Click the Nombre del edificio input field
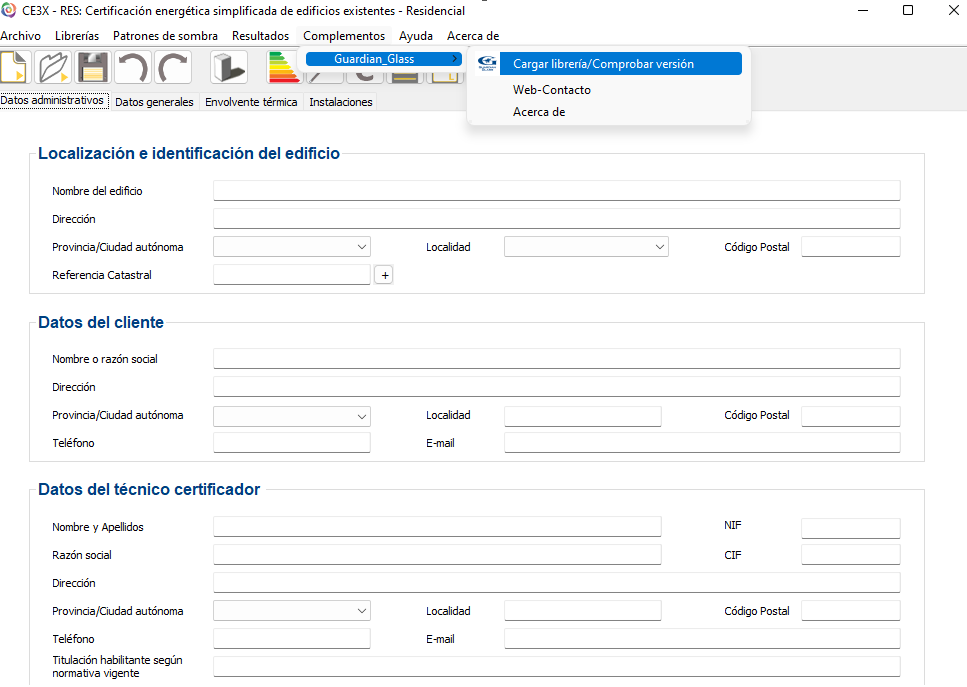 point(556,191)
